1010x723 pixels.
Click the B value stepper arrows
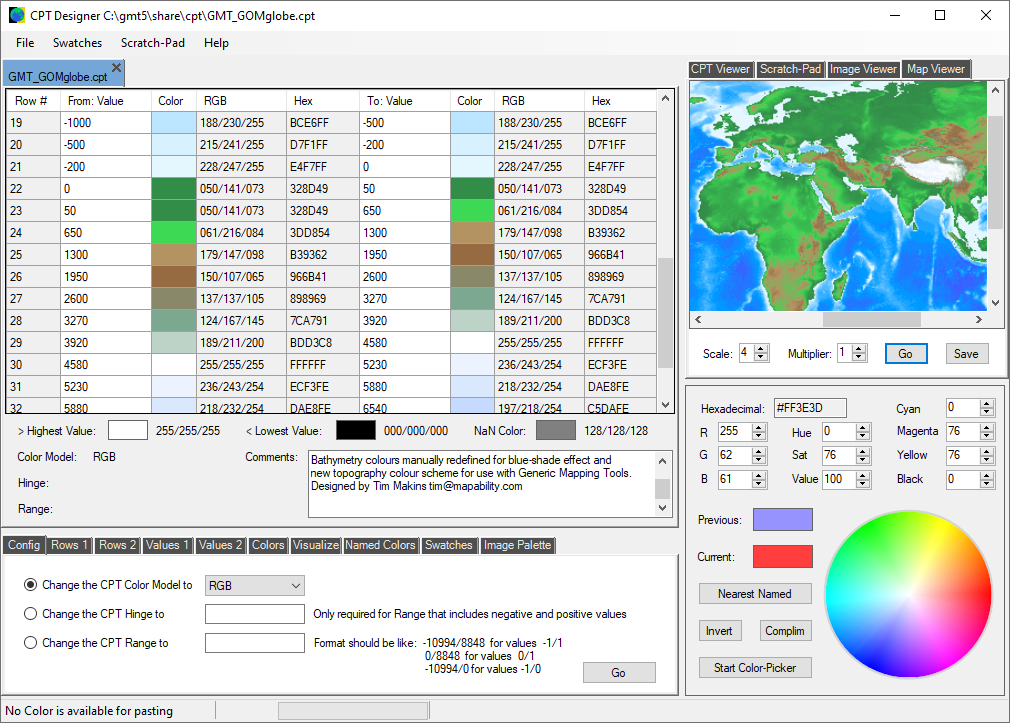click(759, 479)
